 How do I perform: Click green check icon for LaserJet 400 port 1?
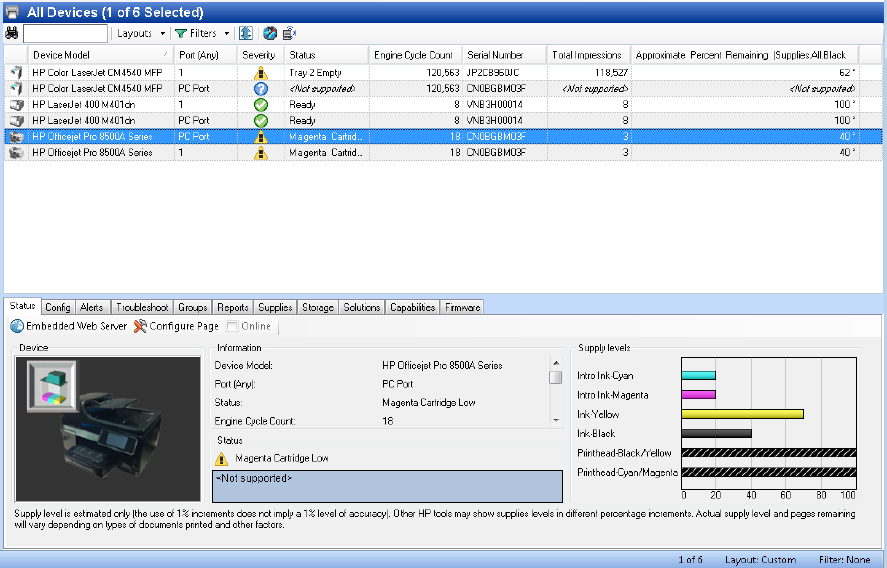[x=260, y=104]
